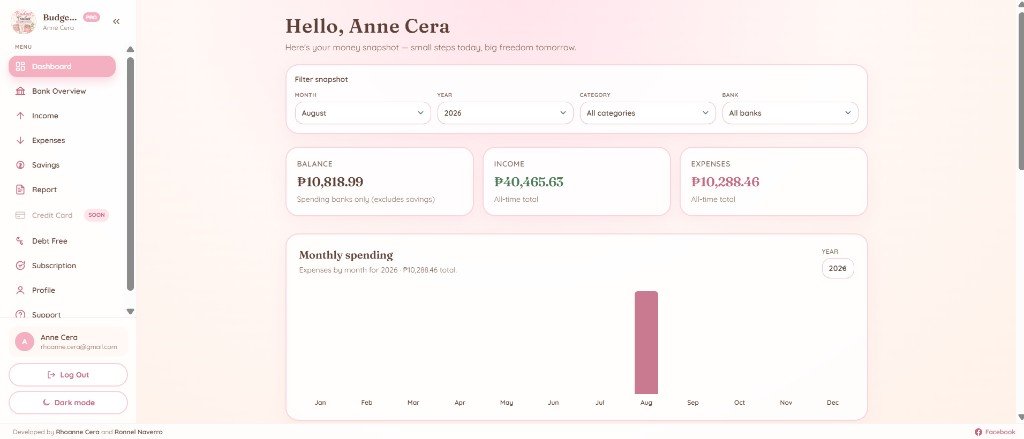Image resolution: width=1024 pixels, height=439 pixels.
Task: Click the Income up-arrow icon
Action: coord(20,116)
